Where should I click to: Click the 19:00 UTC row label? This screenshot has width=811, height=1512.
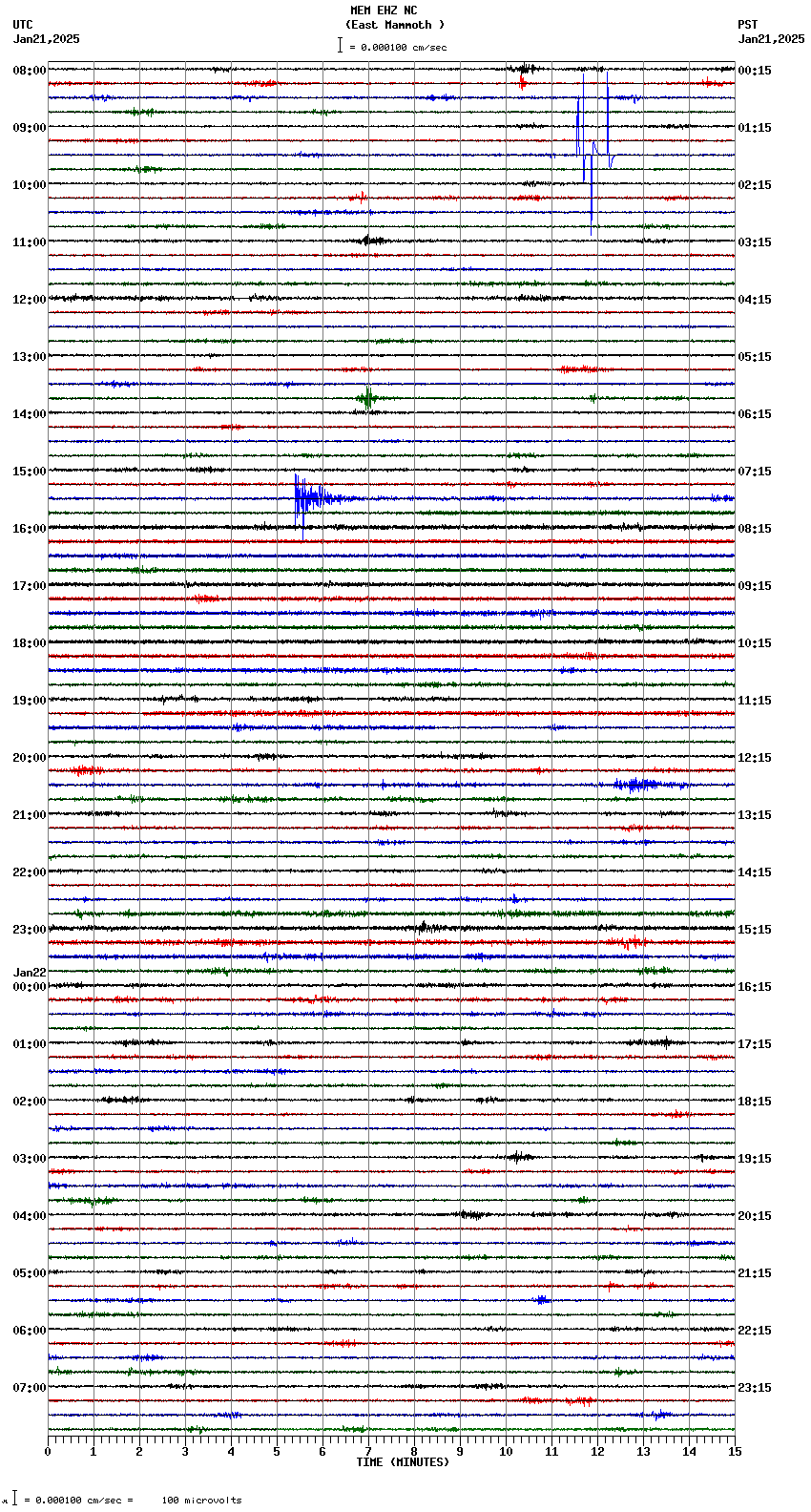point(30,701)
